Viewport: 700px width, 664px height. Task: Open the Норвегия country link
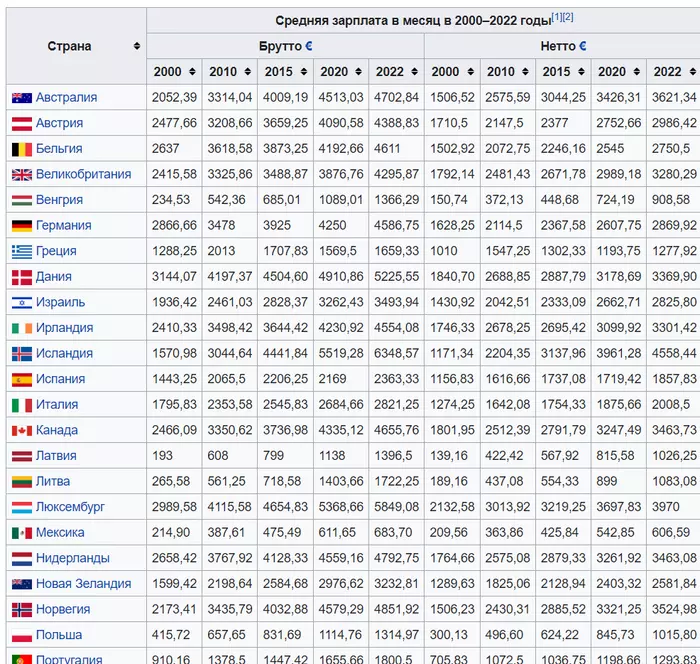coord(63,609)
